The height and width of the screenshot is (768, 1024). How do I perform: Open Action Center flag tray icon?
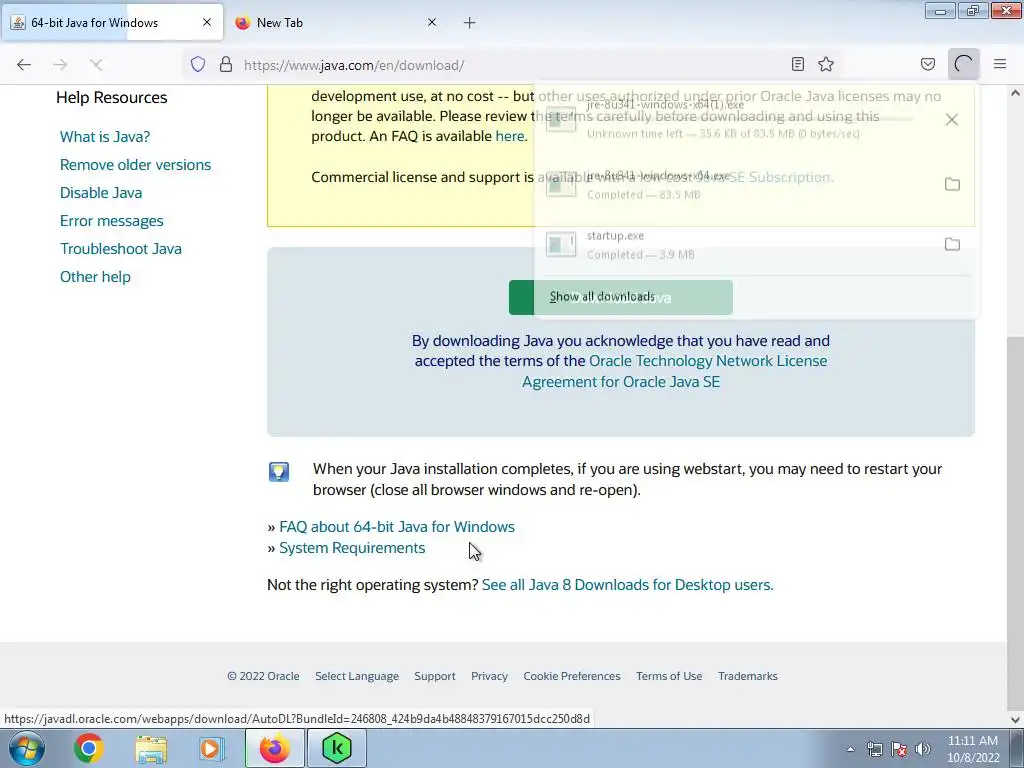click(x=899, y=749)
